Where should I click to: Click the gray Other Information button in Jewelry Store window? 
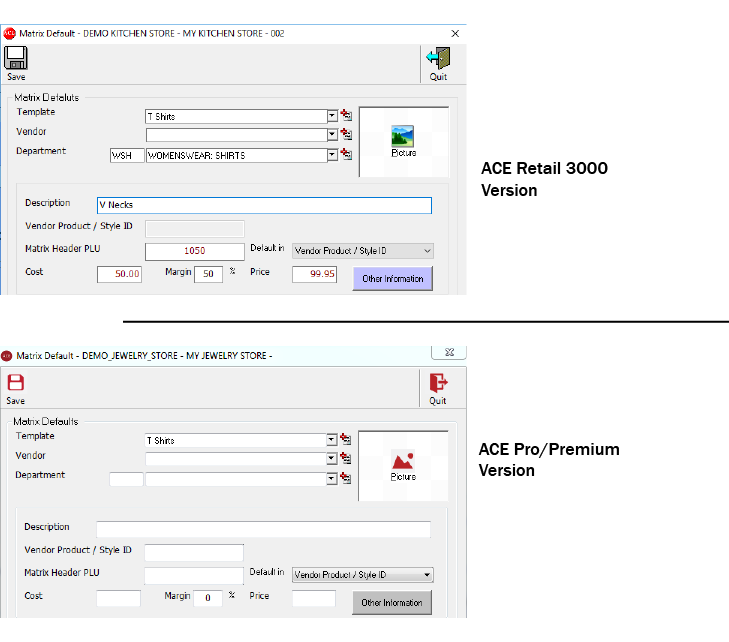(392, 602)
